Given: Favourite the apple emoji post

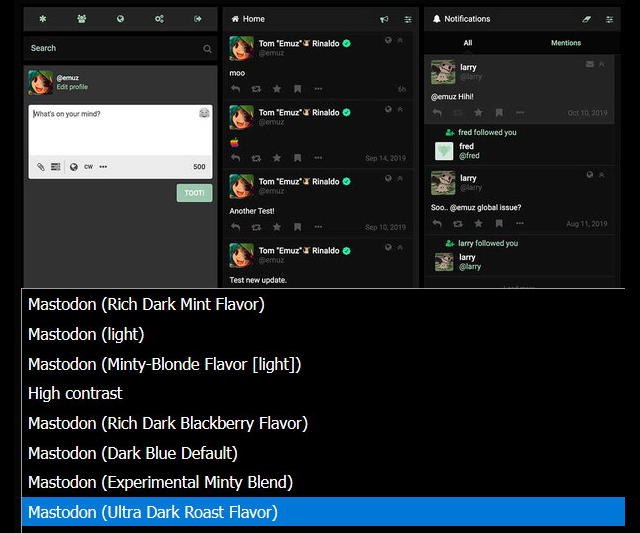Looking at the screenshot, I should coord(277,158).
